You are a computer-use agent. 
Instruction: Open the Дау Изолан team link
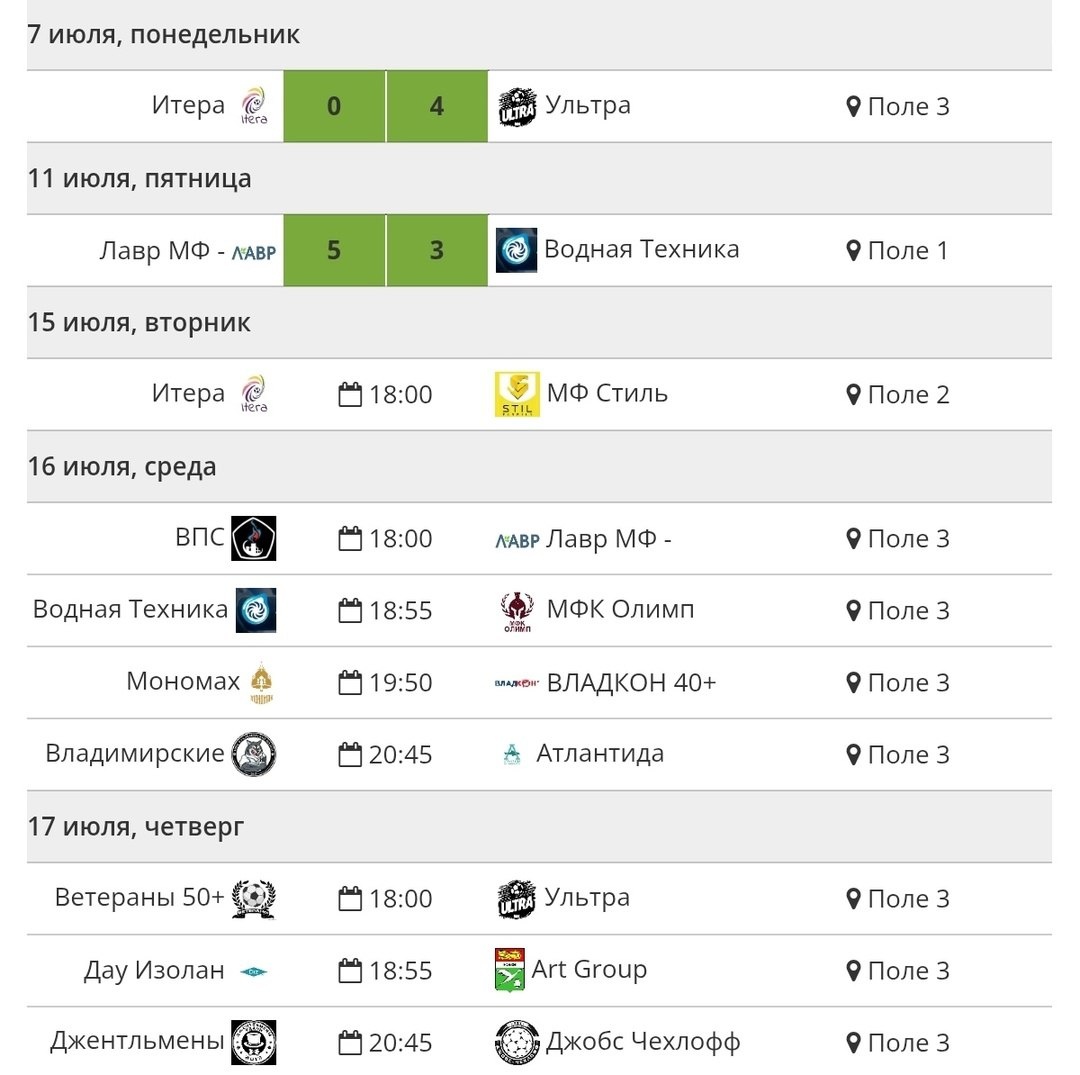click(x=154, y=970)
